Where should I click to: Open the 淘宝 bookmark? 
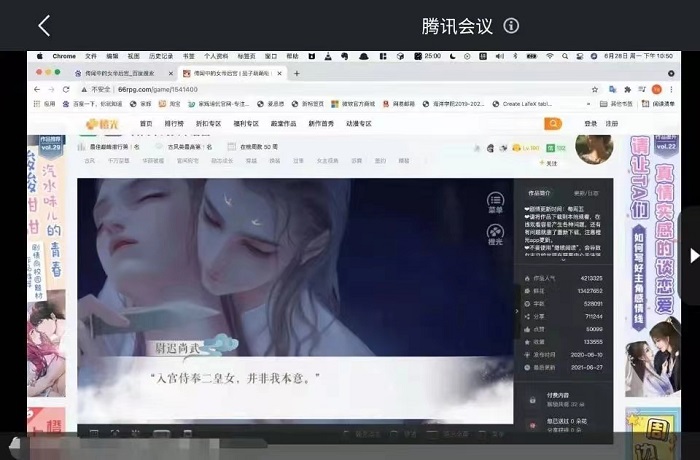170,104
